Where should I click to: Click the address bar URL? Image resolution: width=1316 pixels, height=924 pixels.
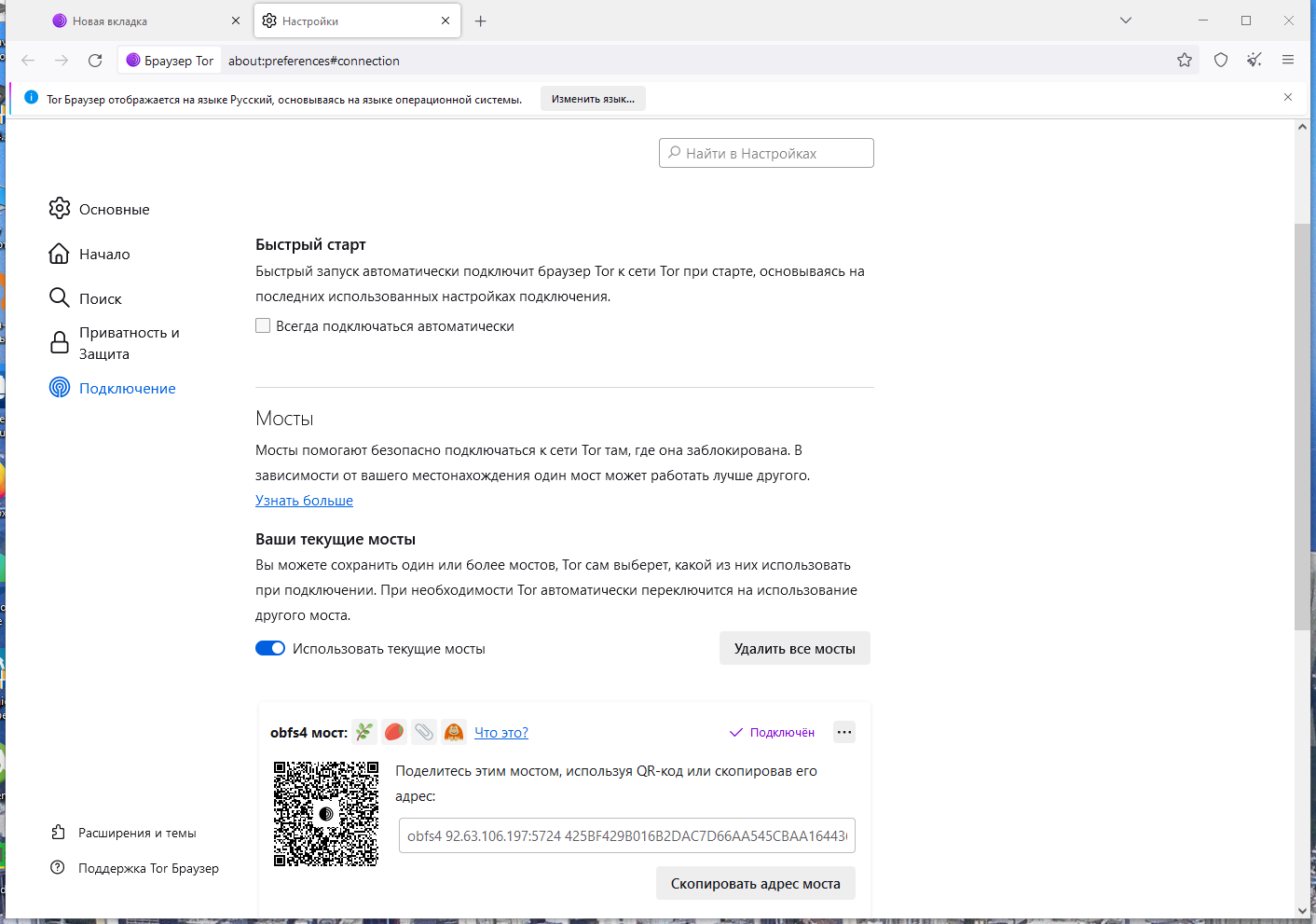click(x=314, y=61)
